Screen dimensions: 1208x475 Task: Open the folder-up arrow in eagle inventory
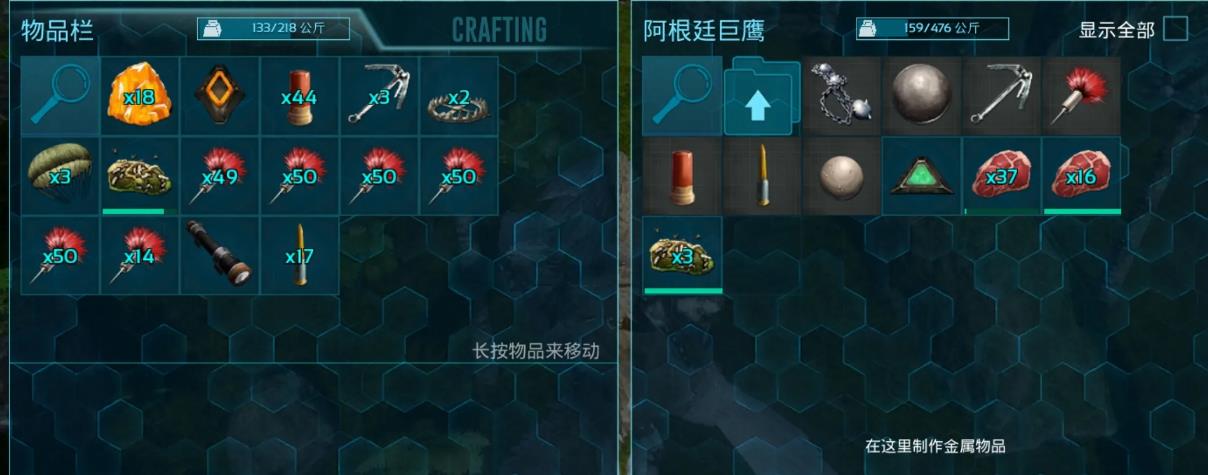click(762, 96)
